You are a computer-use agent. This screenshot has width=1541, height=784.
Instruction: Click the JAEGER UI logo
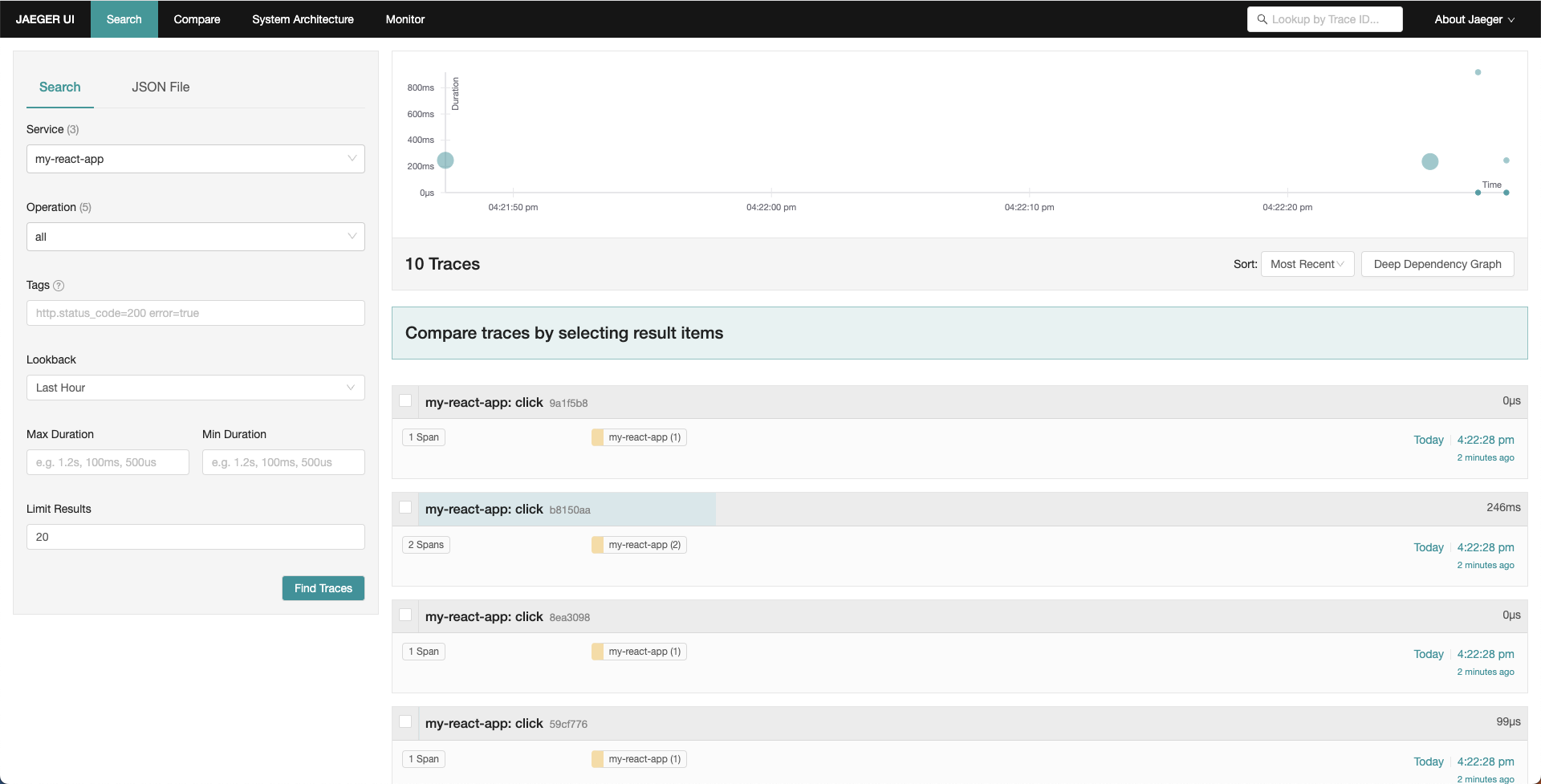(x=45, y=18)
